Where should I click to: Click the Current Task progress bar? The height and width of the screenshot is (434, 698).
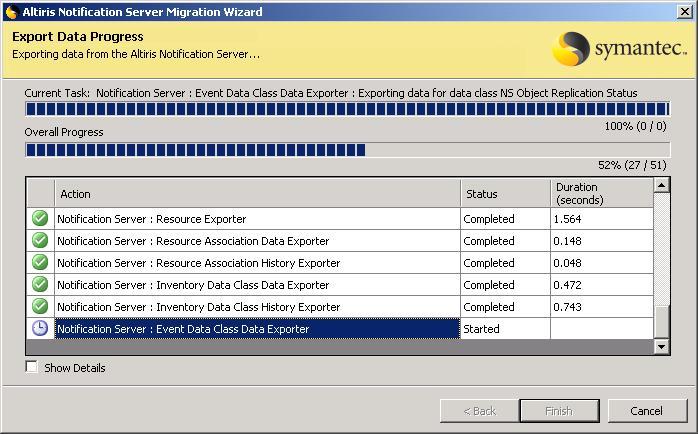click(x=347, y=109)
